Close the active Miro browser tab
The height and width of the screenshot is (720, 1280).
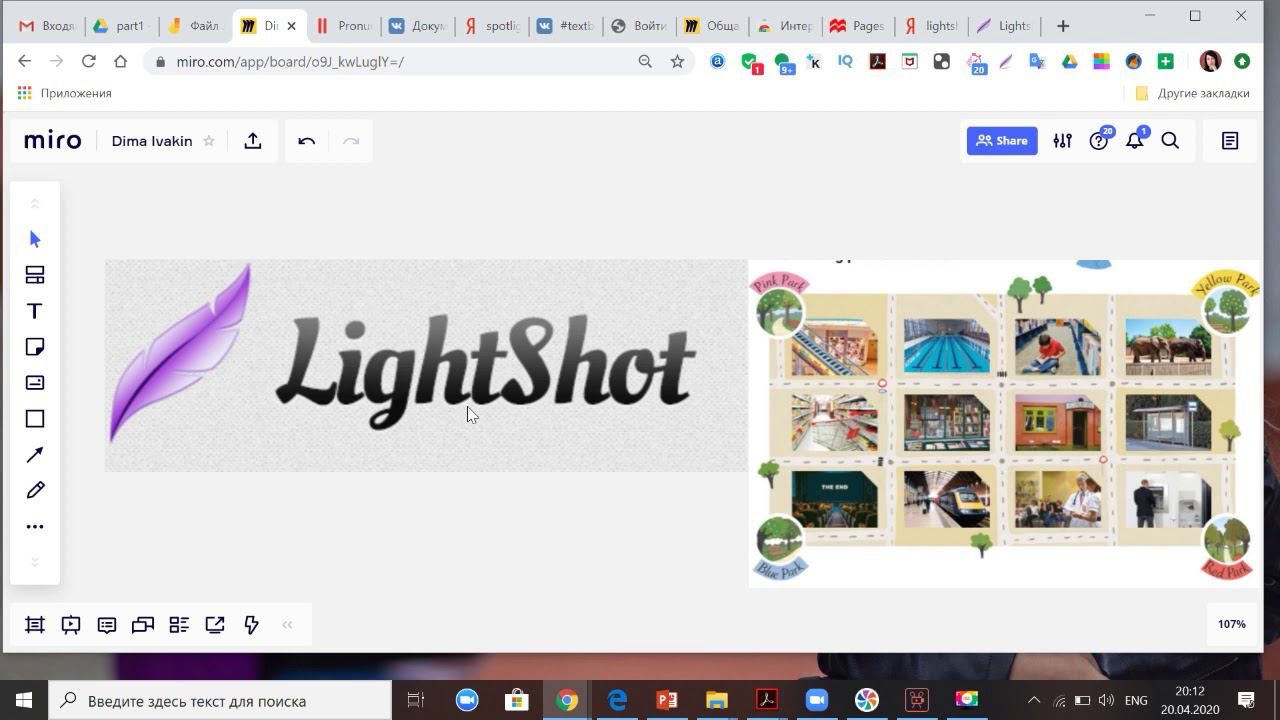click(x=291, y=26)
